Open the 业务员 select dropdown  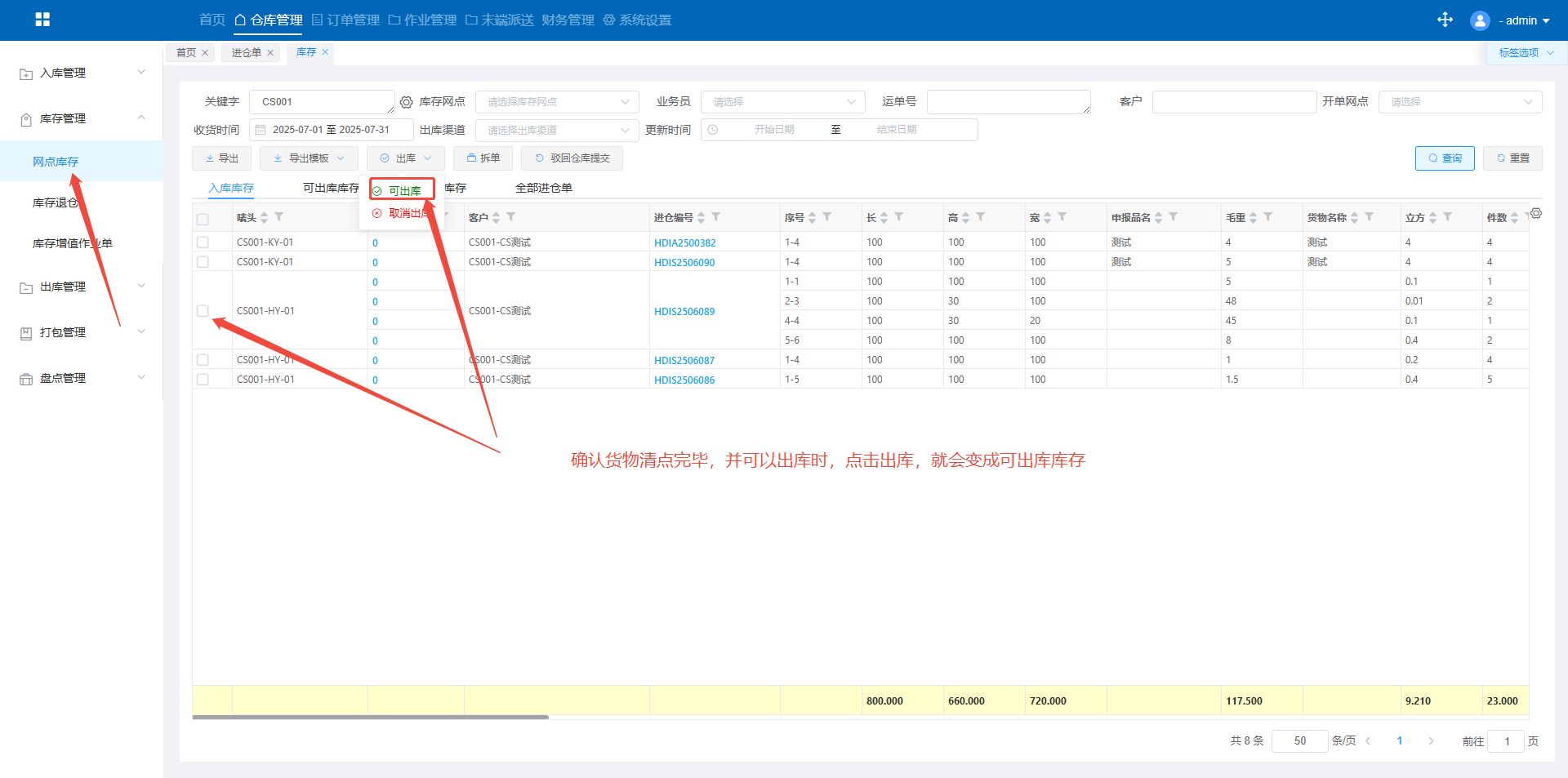point(782,102)
